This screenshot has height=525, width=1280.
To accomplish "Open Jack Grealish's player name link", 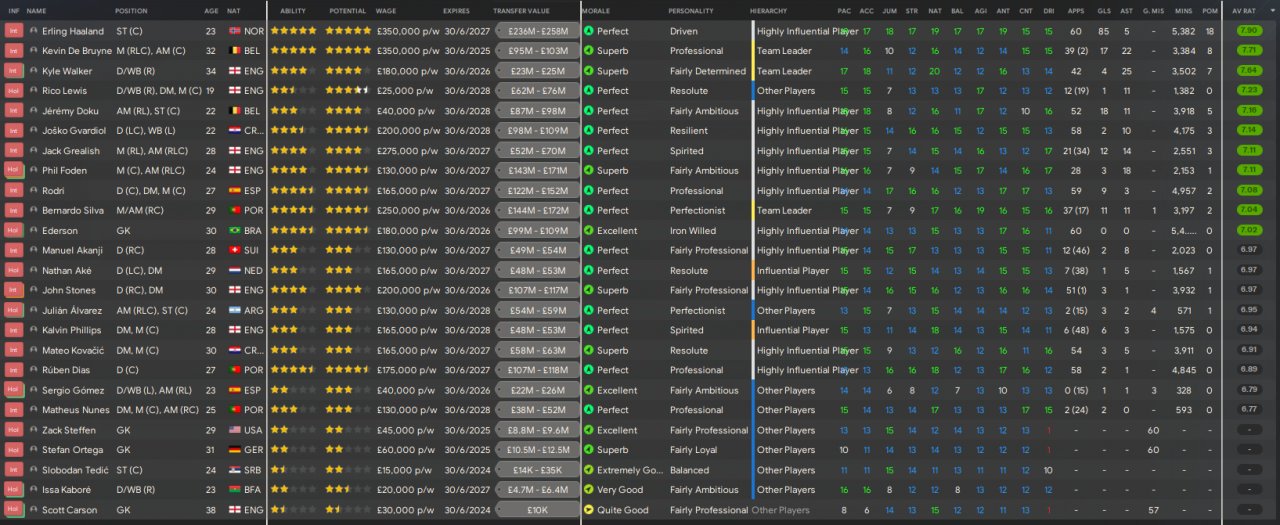I will click(71, 151).
